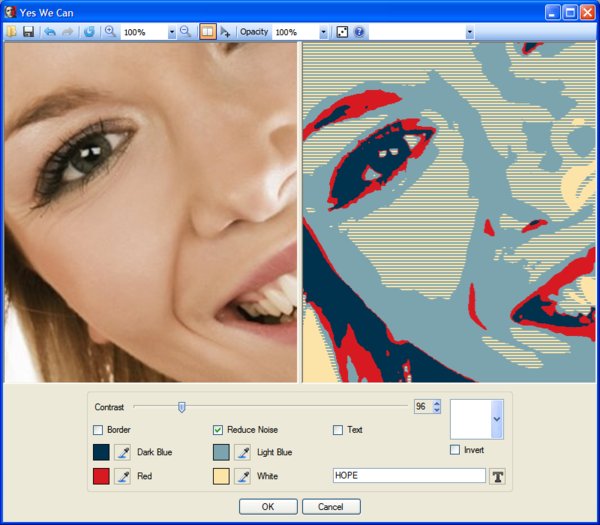Open the zoom percentage dropdown
The image size is (600, 525).
point(172,32)
